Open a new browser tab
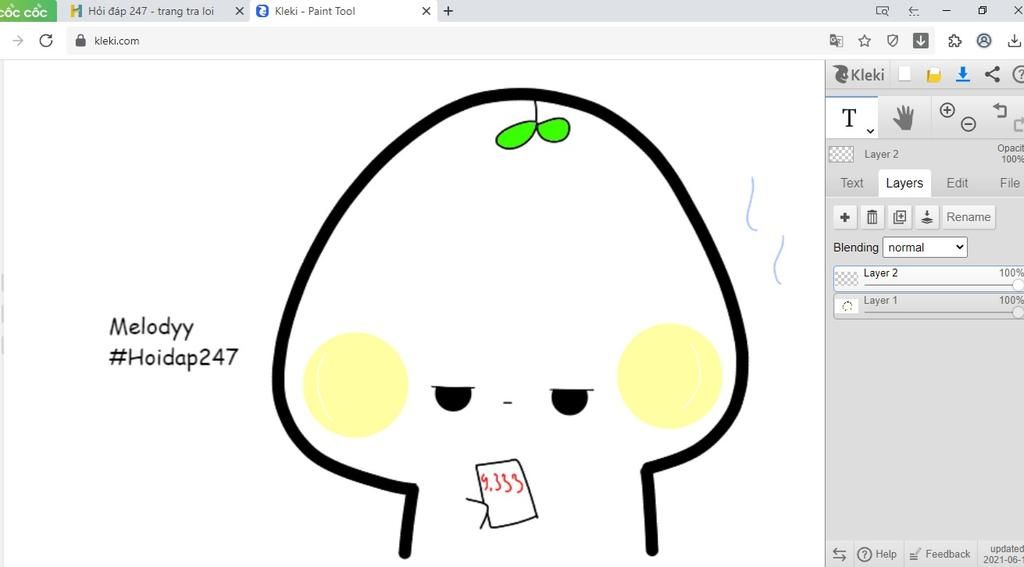Viewport: 1024px width, 567px height. [x=448, y=11]
